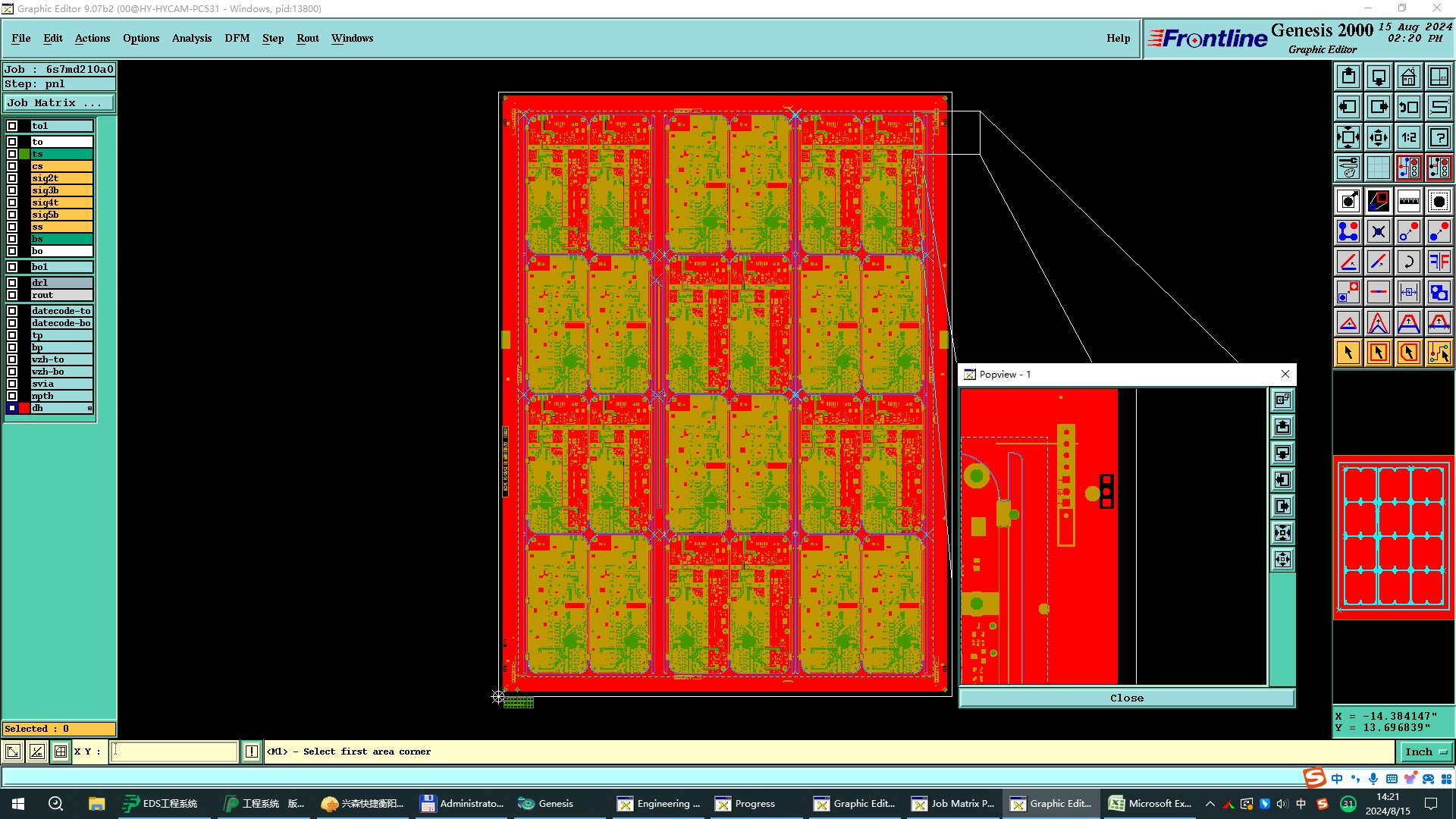The width and height of the screenshot is (1456, 819).
Task: Open the Inch units dropdown
Action: click(1425, 752)
